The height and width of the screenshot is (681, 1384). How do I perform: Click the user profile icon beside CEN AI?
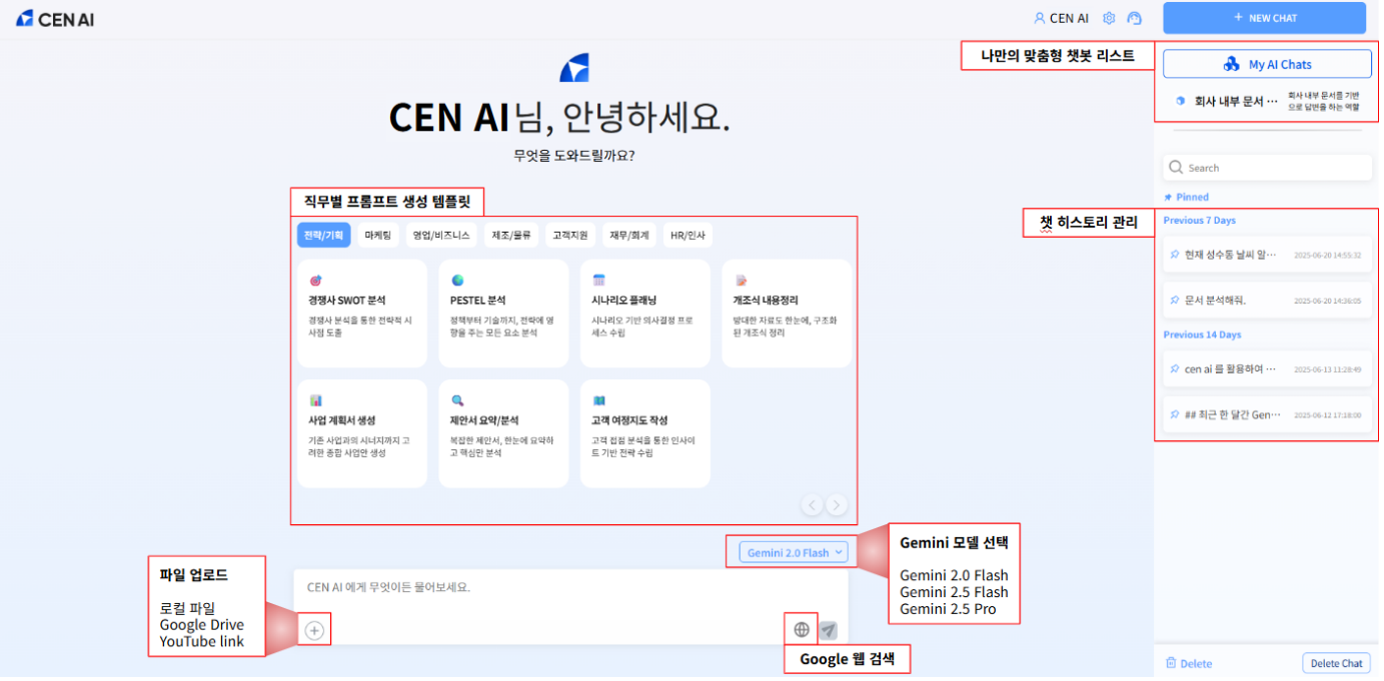coord(1039,18)
